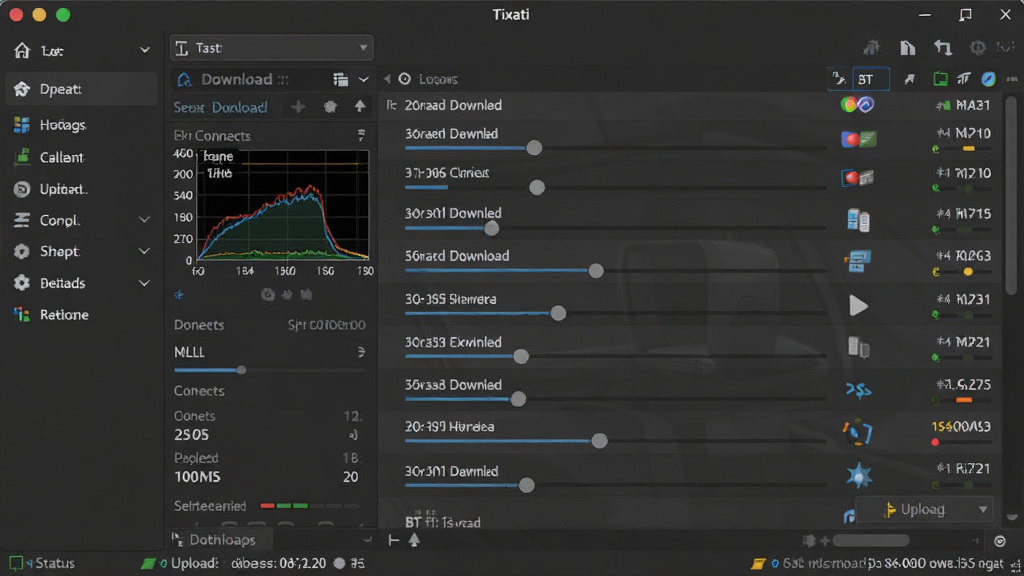Click the Locors clock icon

(x=405, y=79)
